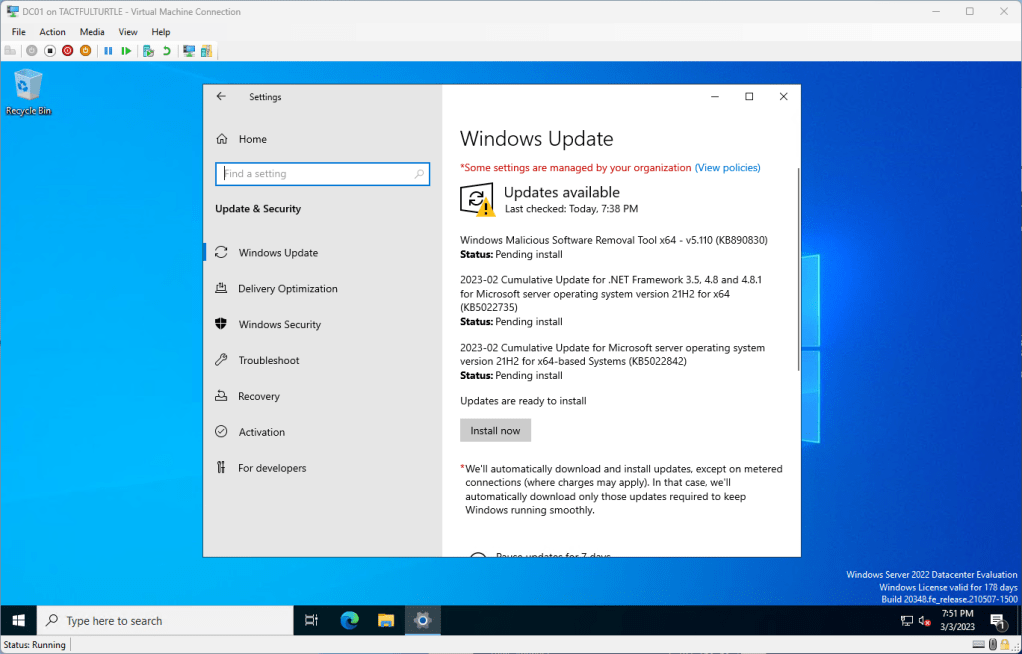Click the Enhanced Session monitor toolbar icon
Viewport: 1022px width, 654px height.
188,50
